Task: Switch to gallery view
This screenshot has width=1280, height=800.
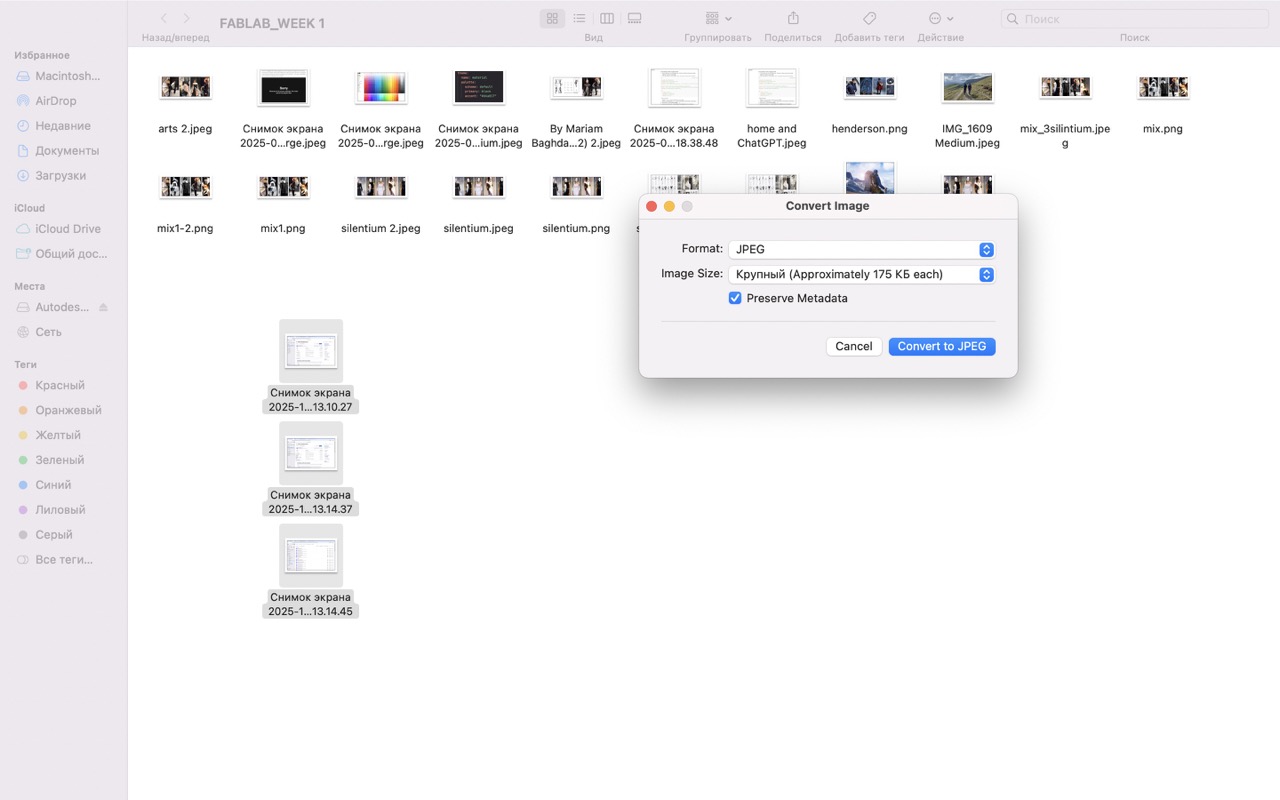Action: (634, 18)
